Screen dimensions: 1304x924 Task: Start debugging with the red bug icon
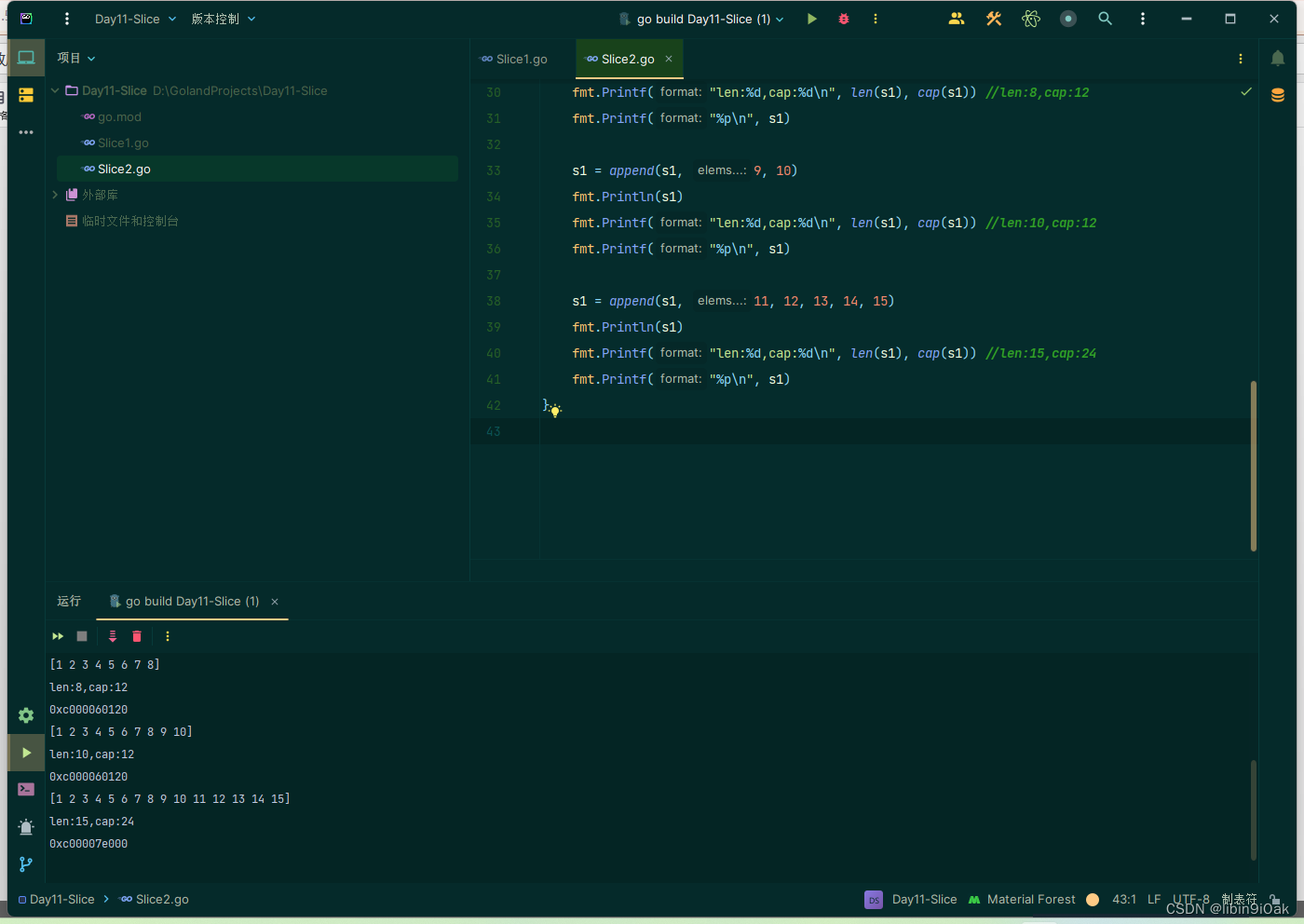[844, 19]
